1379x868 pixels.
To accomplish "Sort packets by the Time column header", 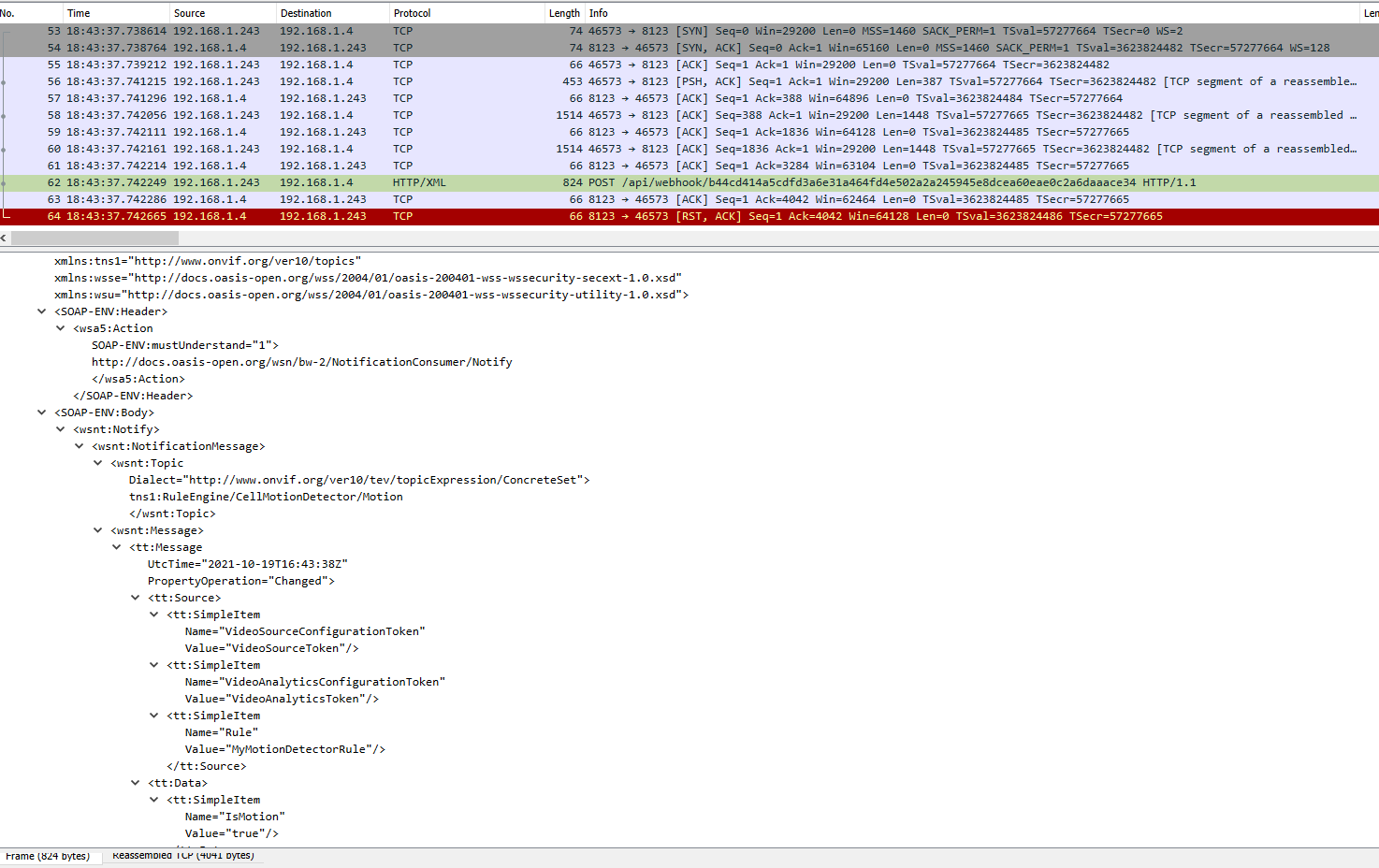I will 115,13.
